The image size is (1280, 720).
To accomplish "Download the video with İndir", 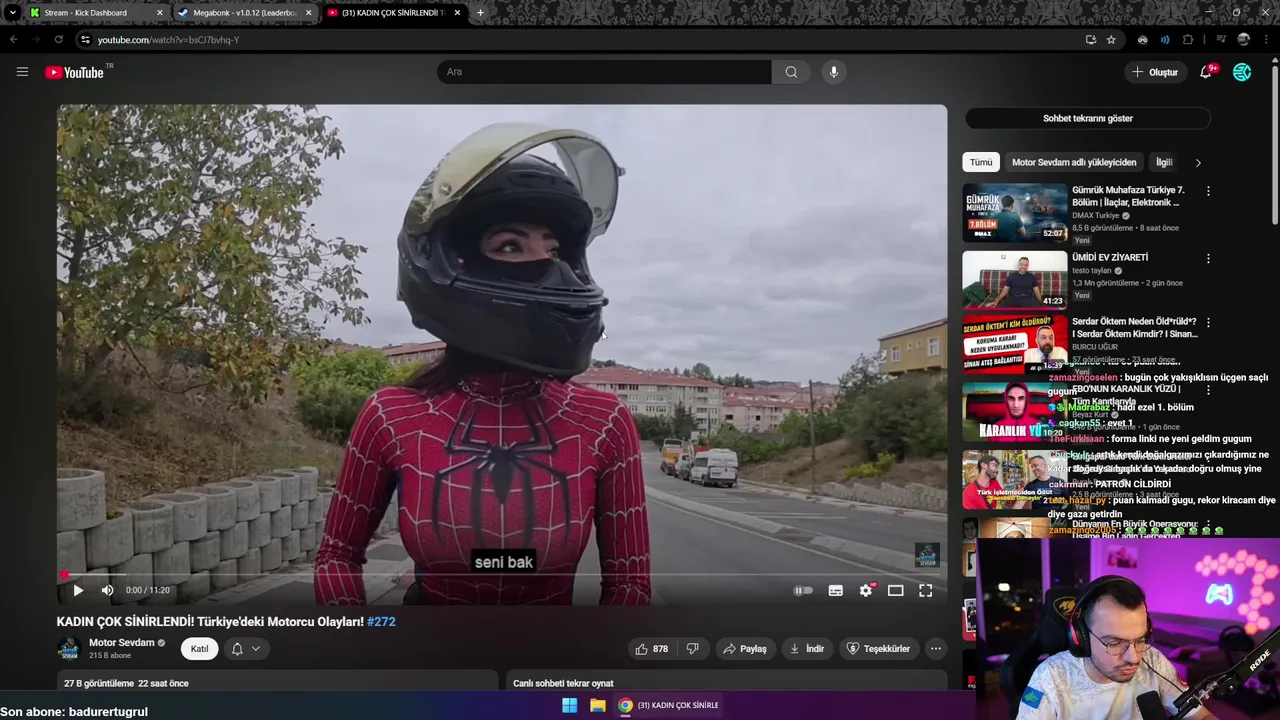I will (x=807, y=649).
